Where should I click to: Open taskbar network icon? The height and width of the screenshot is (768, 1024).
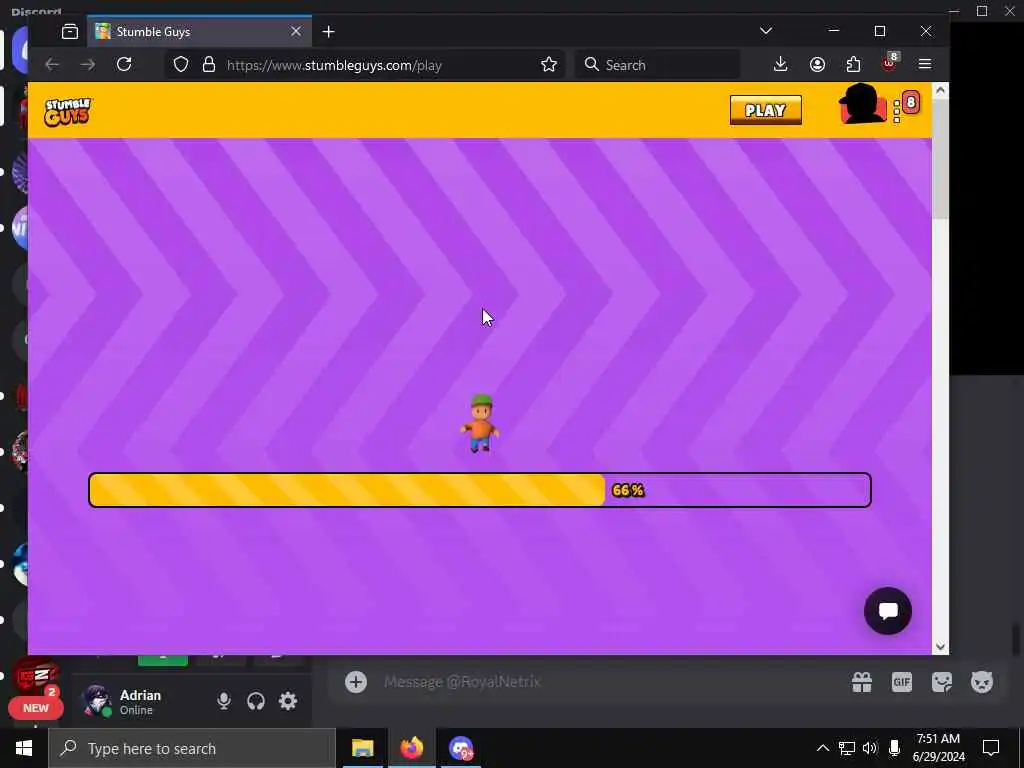846,748
